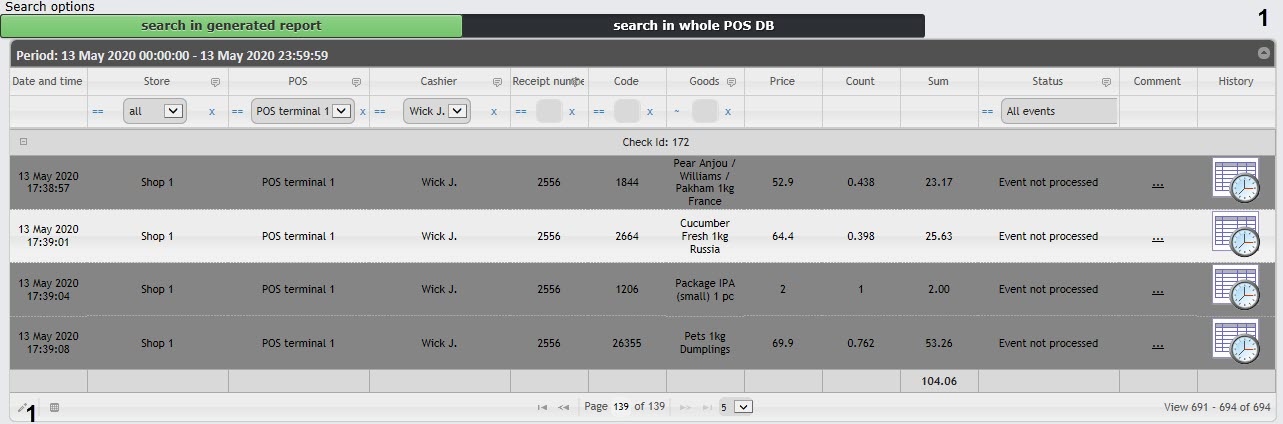Viewport: 1283px width, 424px height.
Task: Collapse the report panel with top-right arrow
Action: pos(1263,53)
